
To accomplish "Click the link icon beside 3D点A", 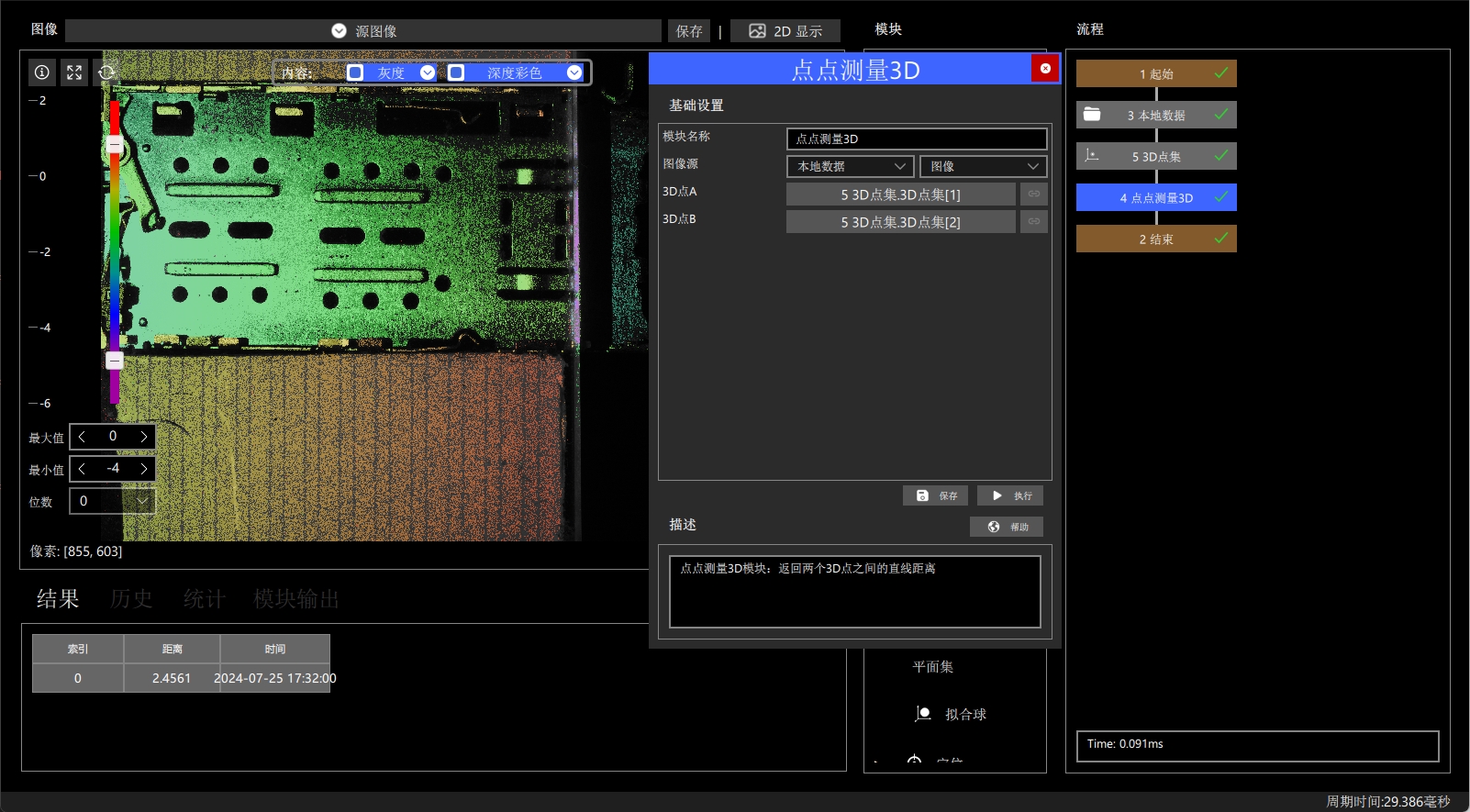I will point(1034,195).
